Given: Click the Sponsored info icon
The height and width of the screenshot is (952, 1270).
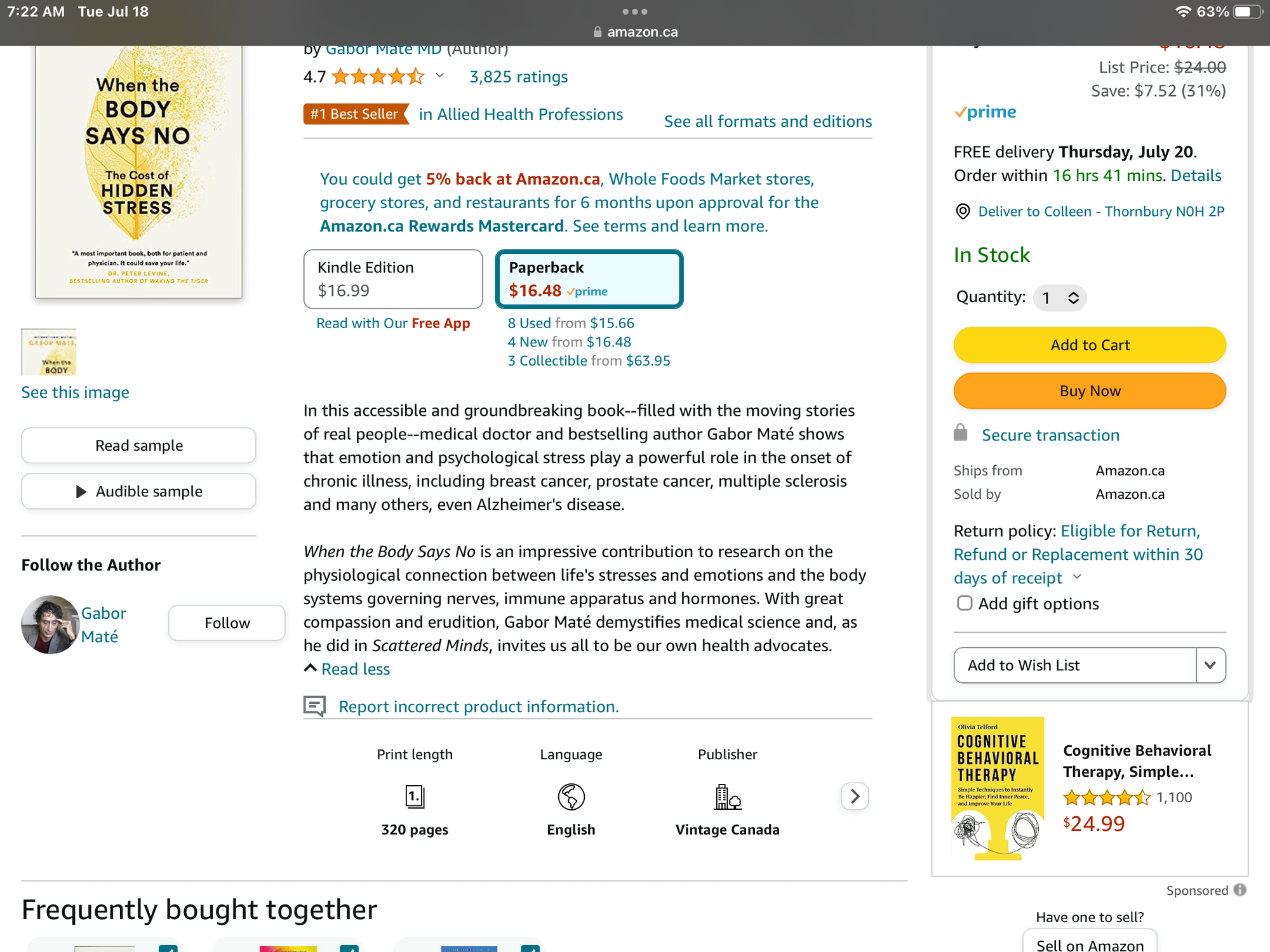Looking at the screenshot, I should point(1240,890).
